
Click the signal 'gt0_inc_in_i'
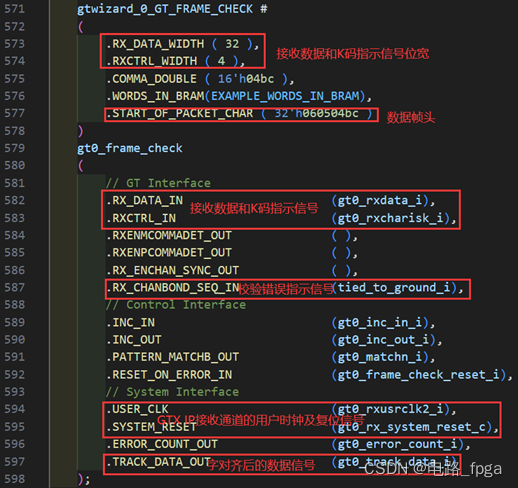(380, 323)
